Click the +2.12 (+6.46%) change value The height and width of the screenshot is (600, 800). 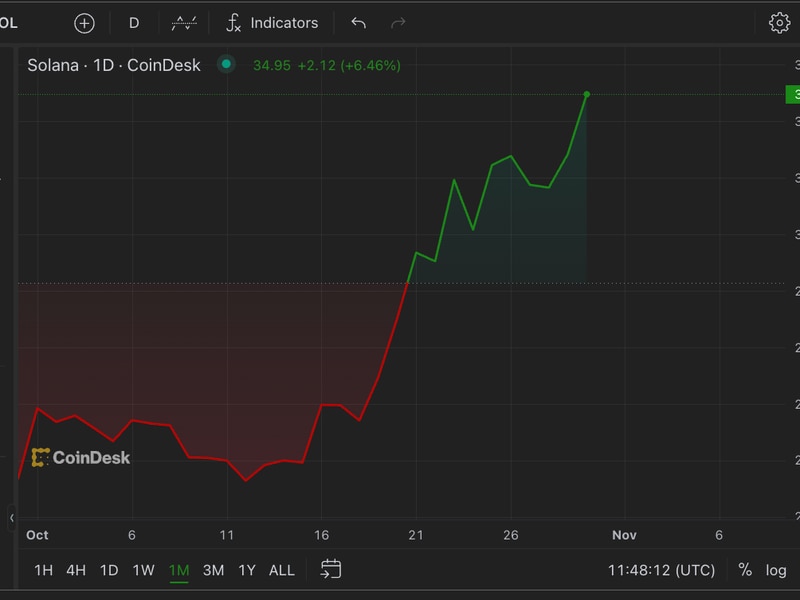point(349,66)
